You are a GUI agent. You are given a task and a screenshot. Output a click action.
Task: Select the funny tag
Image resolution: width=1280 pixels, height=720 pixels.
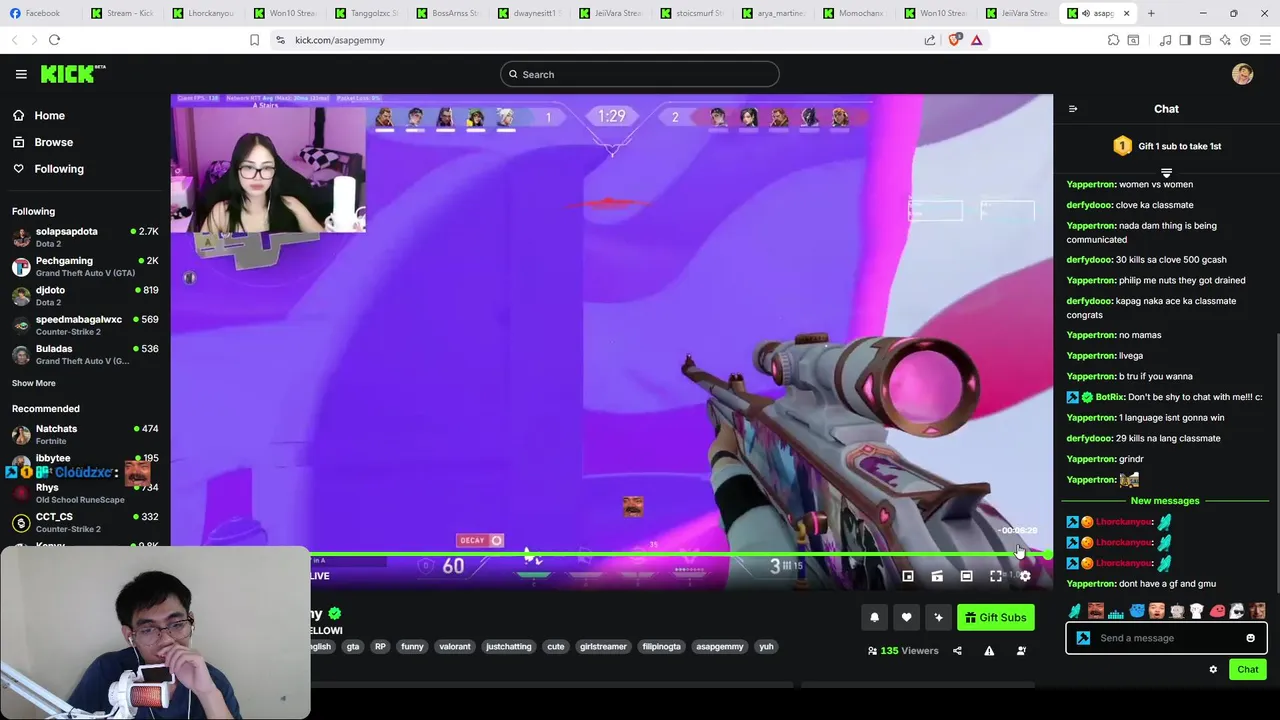tap(412, 647)
